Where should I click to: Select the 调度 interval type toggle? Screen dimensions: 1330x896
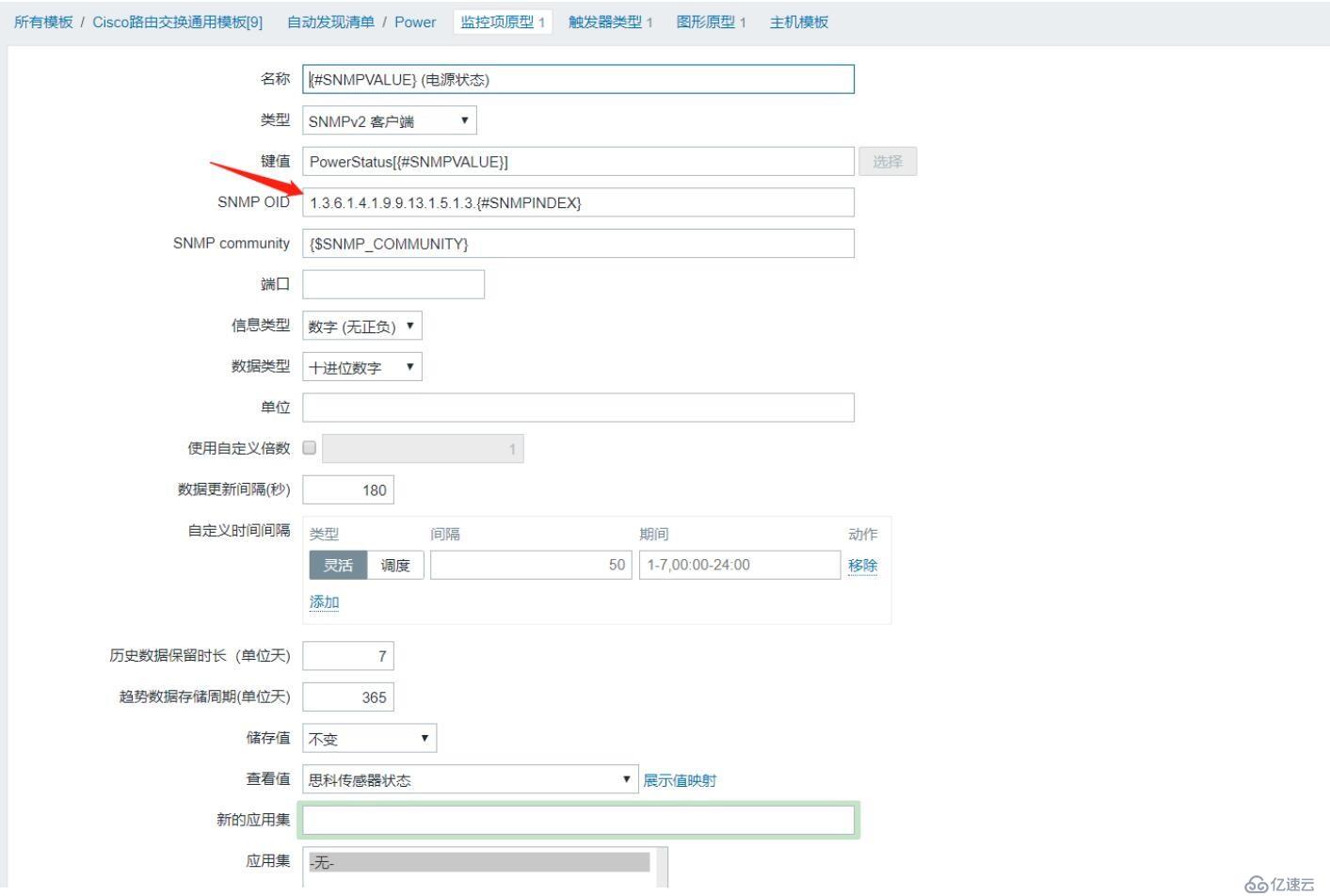(x=395, y=565)
